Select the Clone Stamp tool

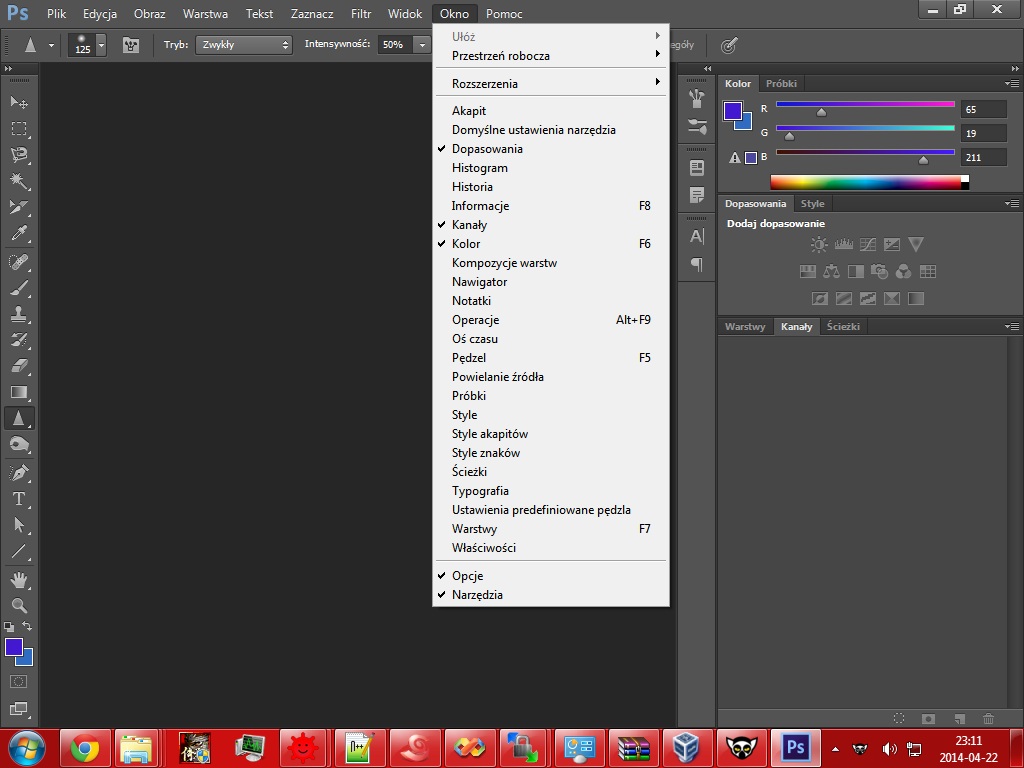pyautogui.click(x=19, y=314)
